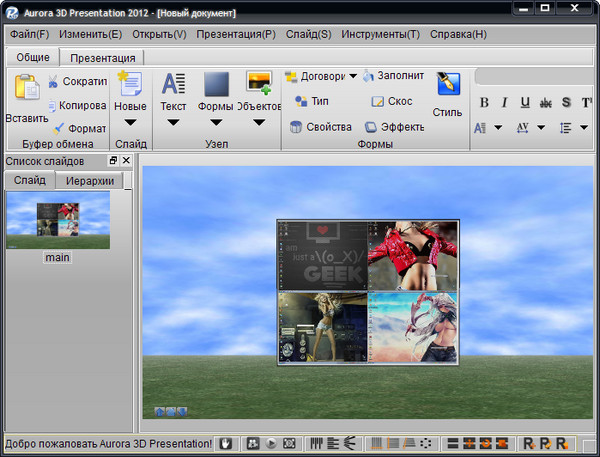Viewport: 600px width, 457px height.
Task: Toggle italic text formatting
Action: coord(504,102)
